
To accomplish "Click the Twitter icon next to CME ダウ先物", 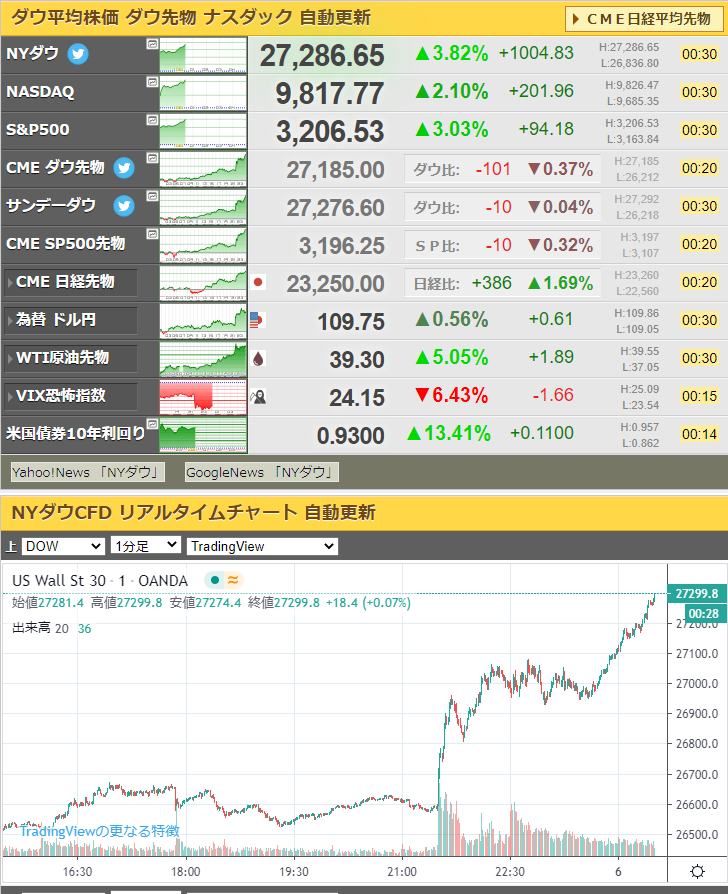I will pyautogui.click(x=124, y=168).
